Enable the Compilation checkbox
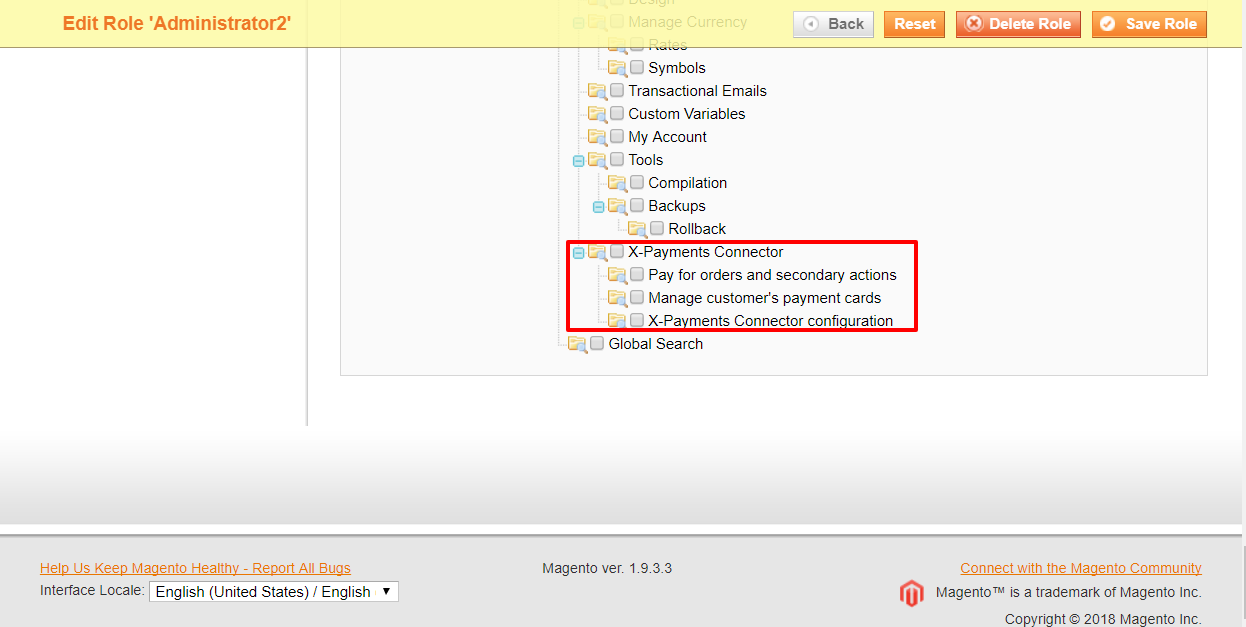The height and width of the screenshot is (627, 1246). (x=637, y=182)
